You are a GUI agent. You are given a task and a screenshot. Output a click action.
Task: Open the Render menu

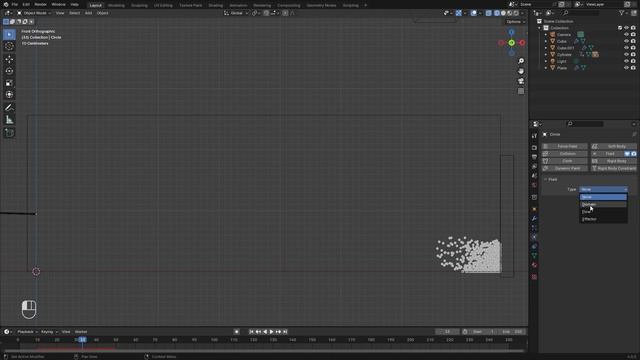coord(40,4)
